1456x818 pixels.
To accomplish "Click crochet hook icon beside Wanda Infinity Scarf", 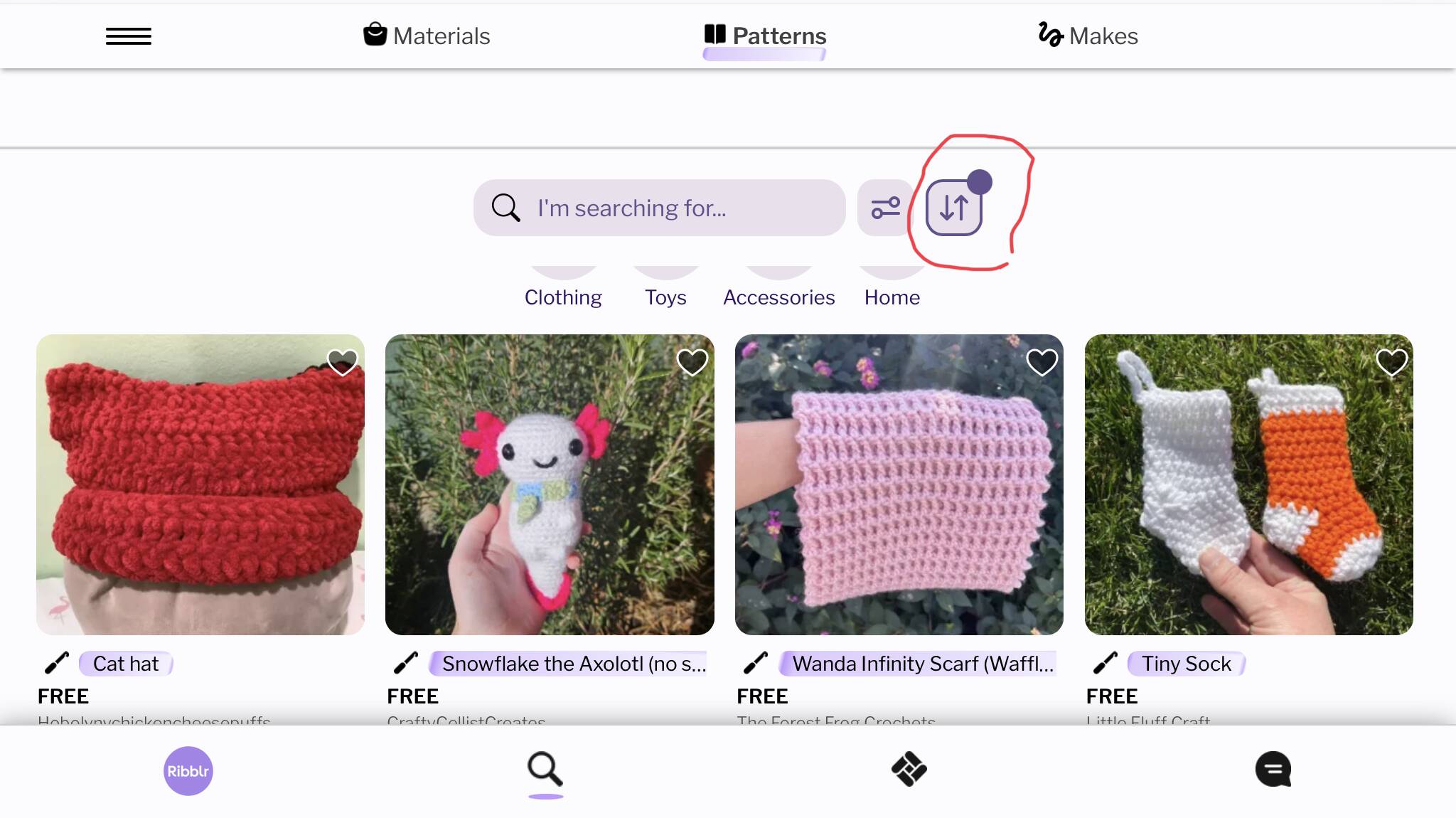I will point(756,663).
